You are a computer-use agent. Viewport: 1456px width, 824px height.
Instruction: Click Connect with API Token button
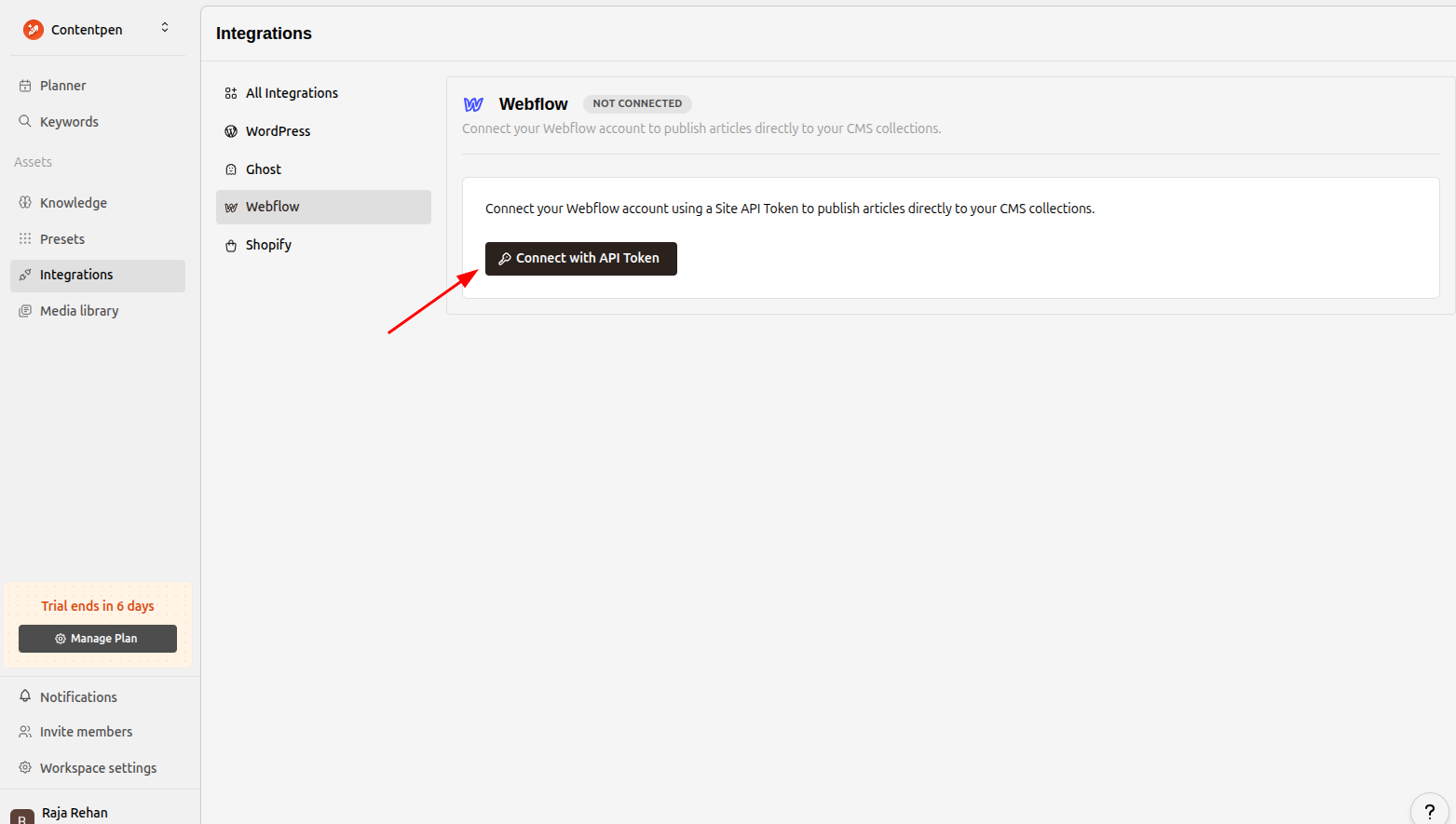pyautogui.click(x=580, y=259)
